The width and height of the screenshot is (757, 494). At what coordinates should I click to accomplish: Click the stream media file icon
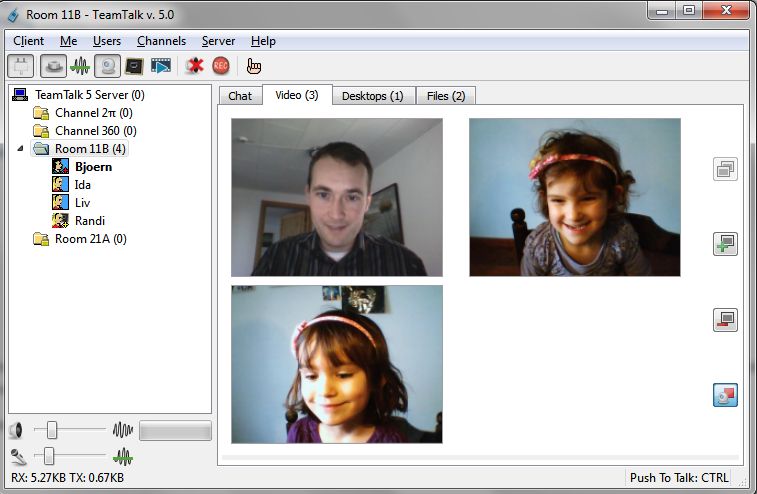coord(161,66)
